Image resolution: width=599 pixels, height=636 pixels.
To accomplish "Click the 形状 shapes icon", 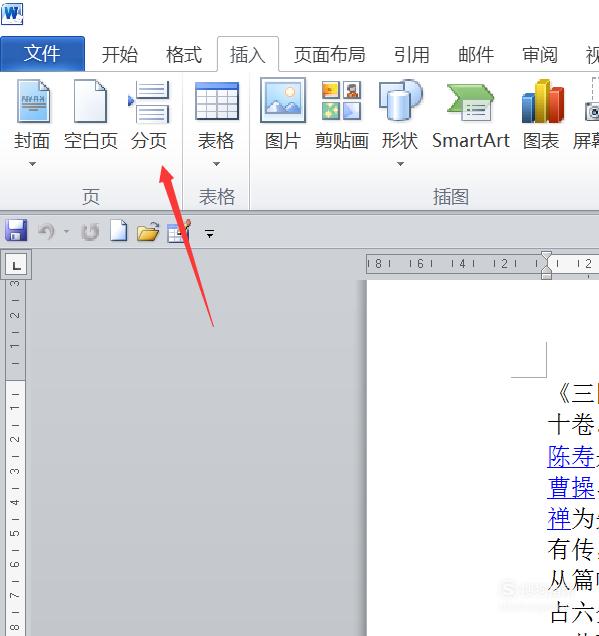I will (x=400, y=101).
